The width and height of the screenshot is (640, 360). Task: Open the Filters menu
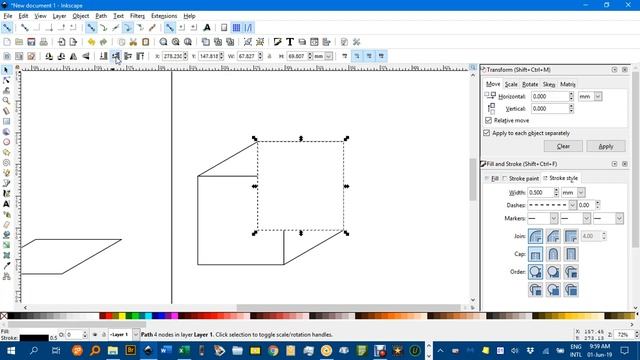click(137, 16)
